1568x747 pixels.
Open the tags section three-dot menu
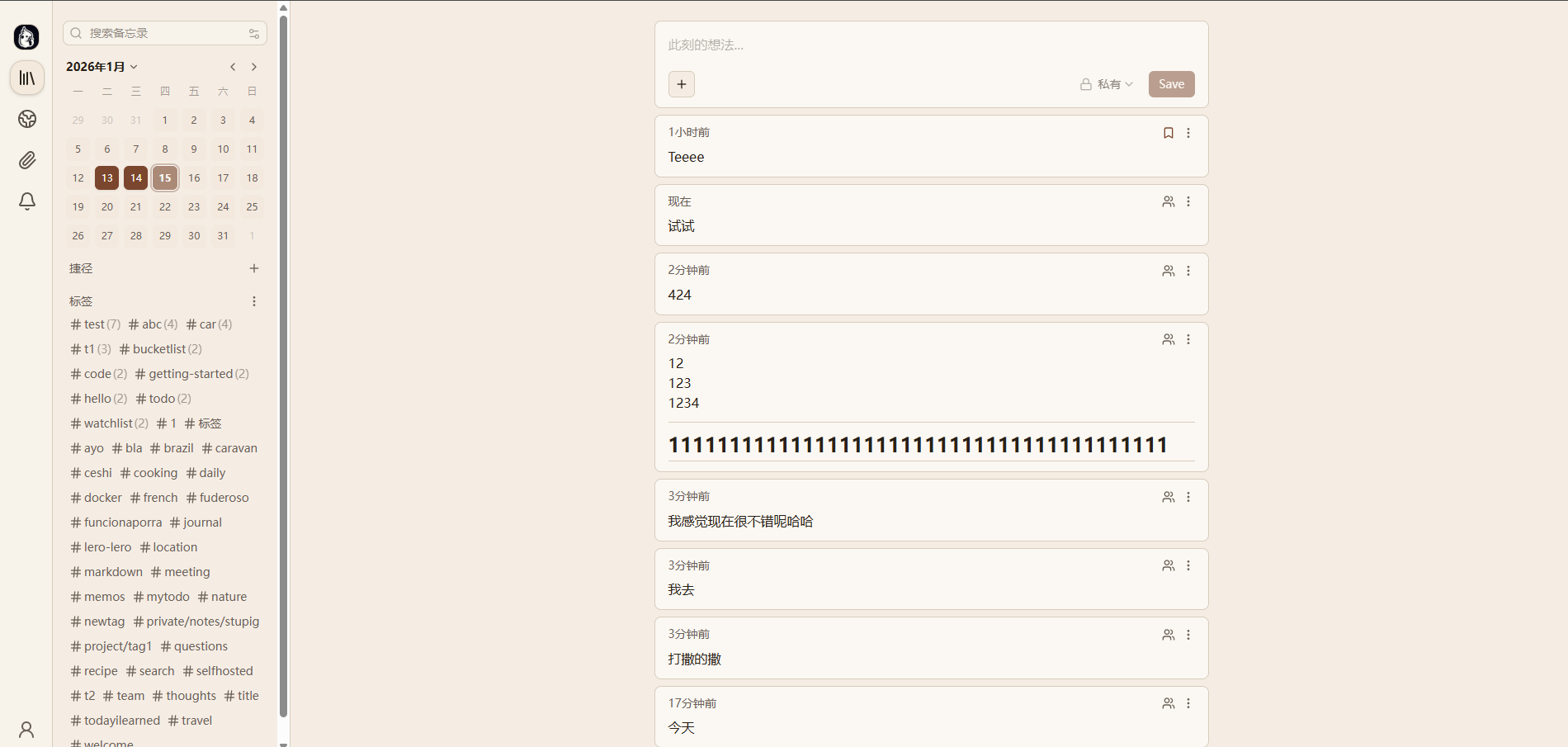click(254, 301)
